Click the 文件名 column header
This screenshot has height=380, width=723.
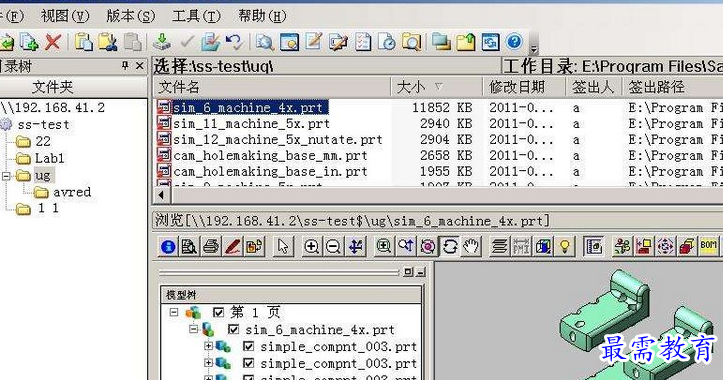pos(272,87)
